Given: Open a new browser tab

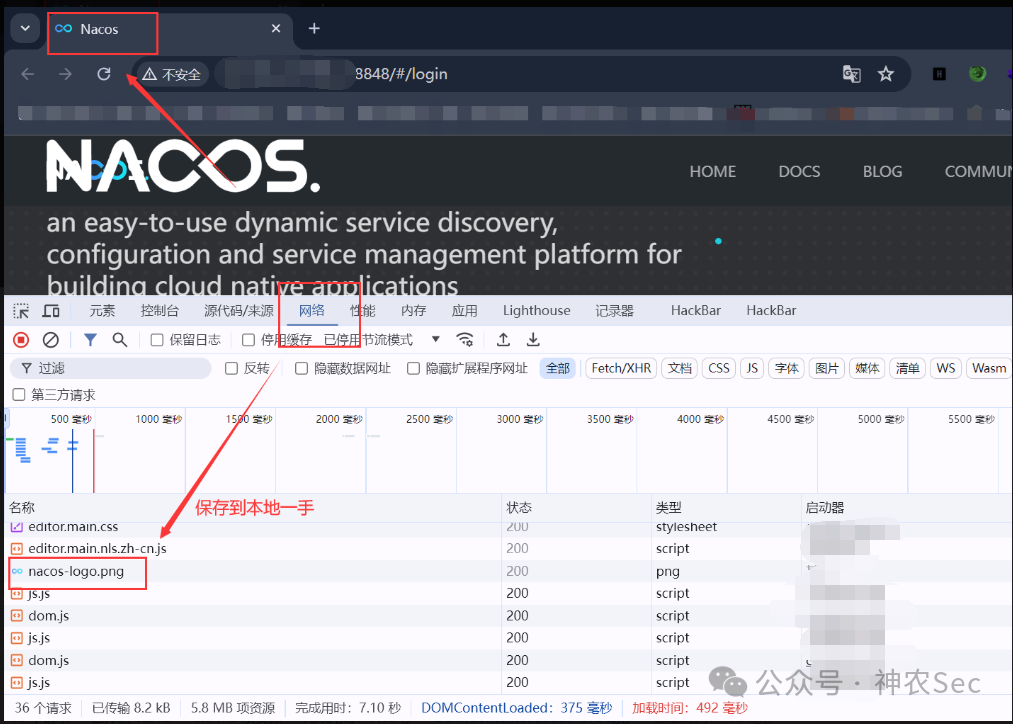Looking at the screenshot, I should (314, 28).
